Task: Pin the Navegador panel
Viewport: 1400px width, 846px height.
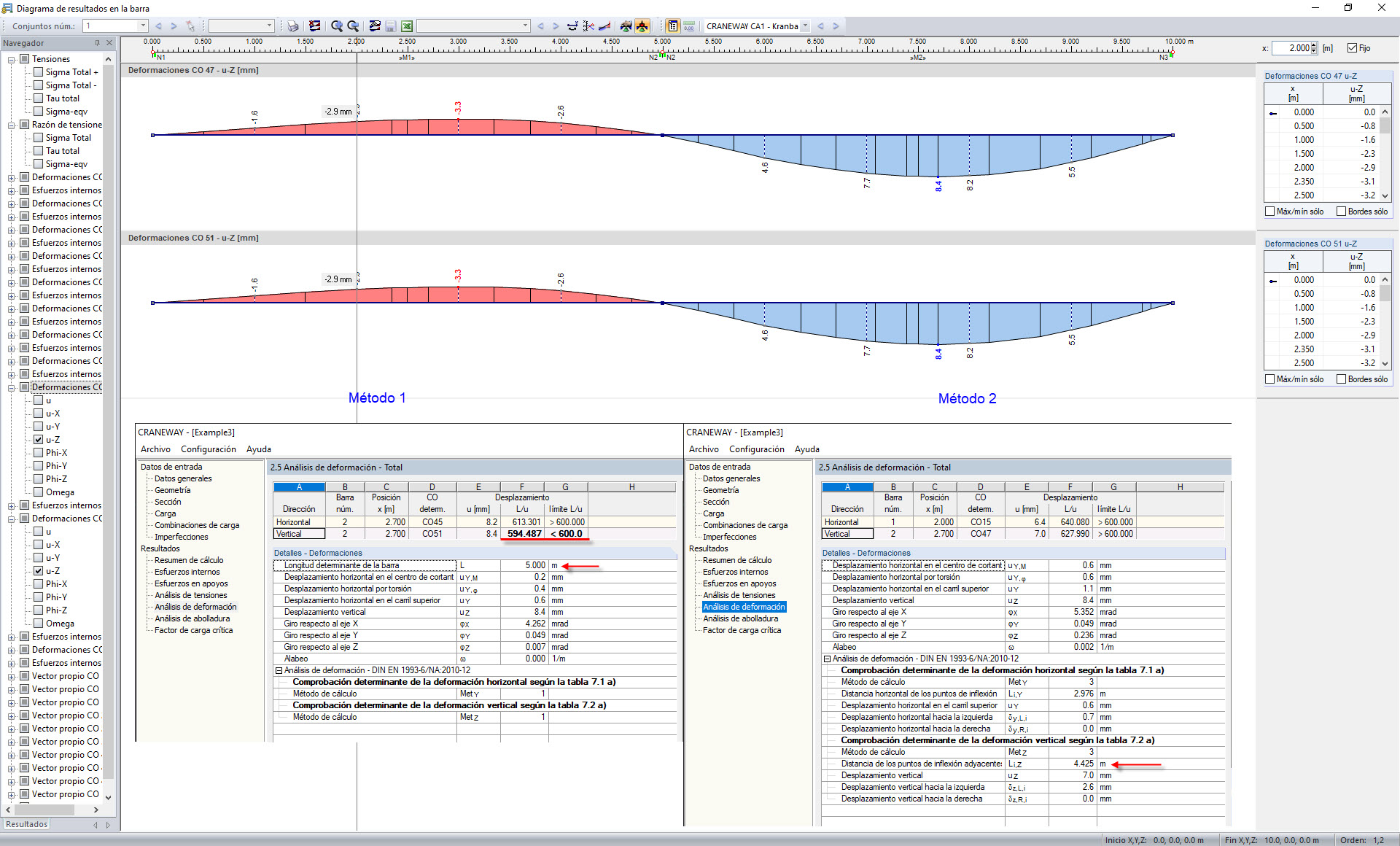Action: [x=97, y=43]
